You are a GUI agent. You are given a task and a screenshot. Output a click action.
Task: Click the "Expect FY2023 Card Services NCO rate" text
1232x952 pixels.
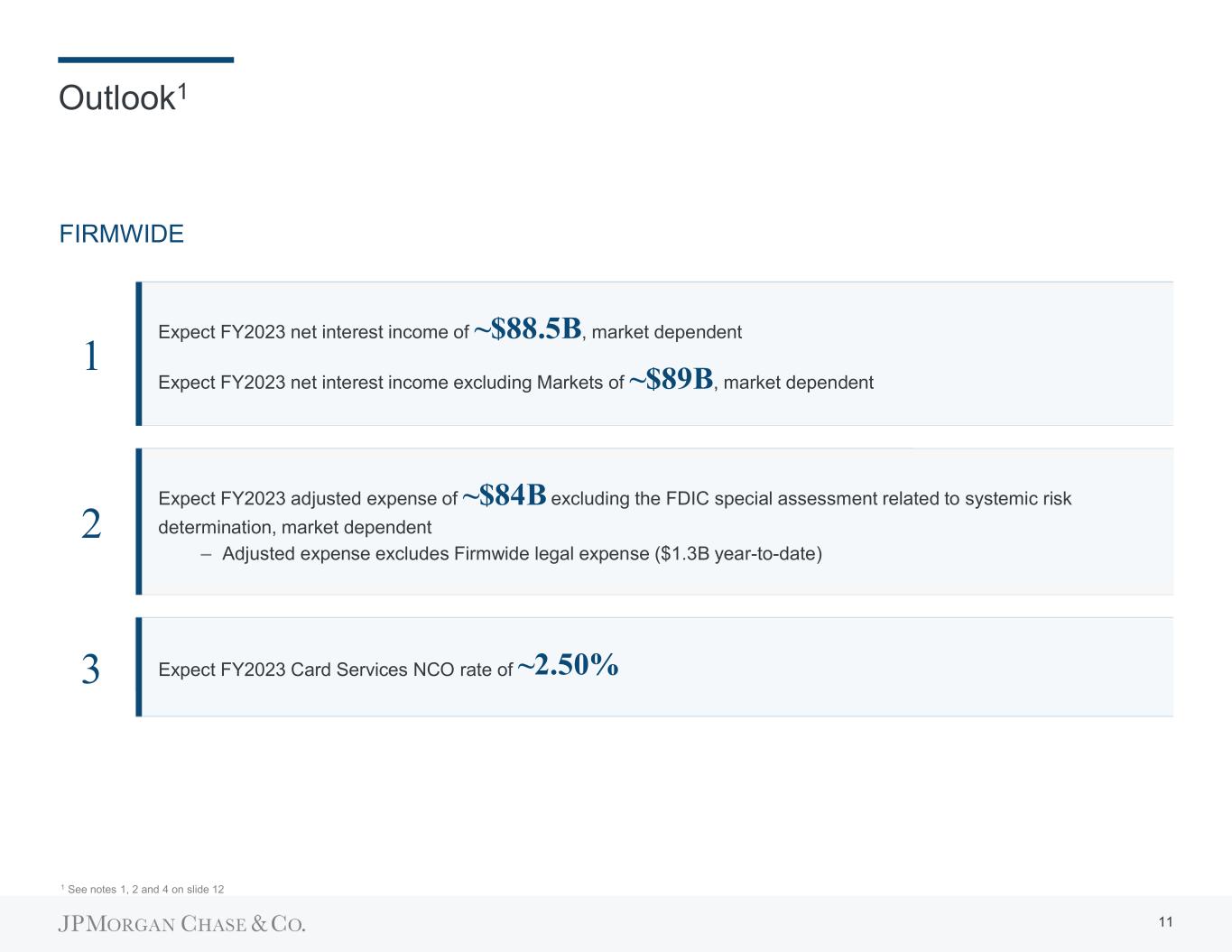point(335,670)
